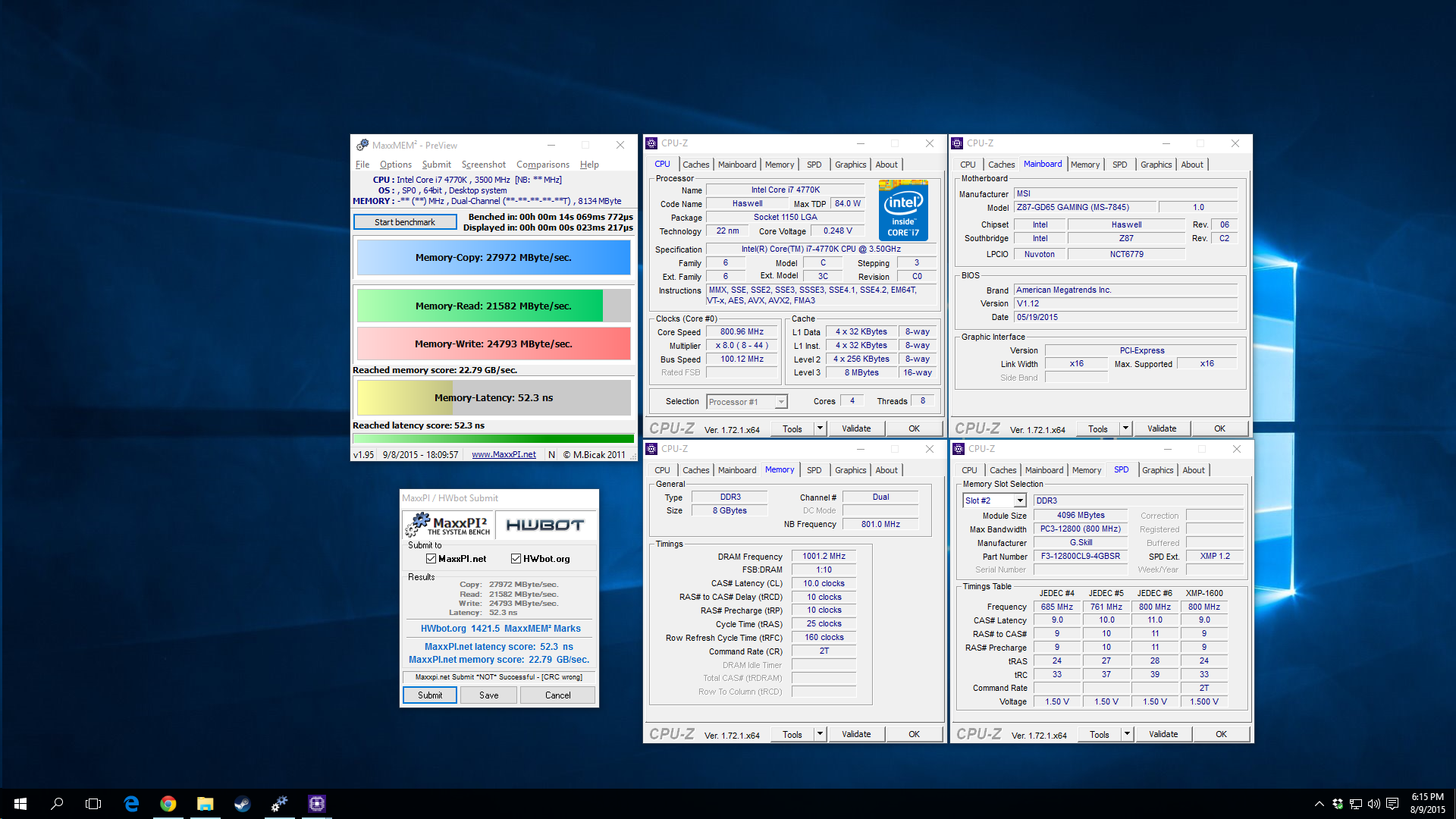Click Tools button in SPD CPU-Z window
This screenshot has height=819, width=1456.
point(1100,734)
